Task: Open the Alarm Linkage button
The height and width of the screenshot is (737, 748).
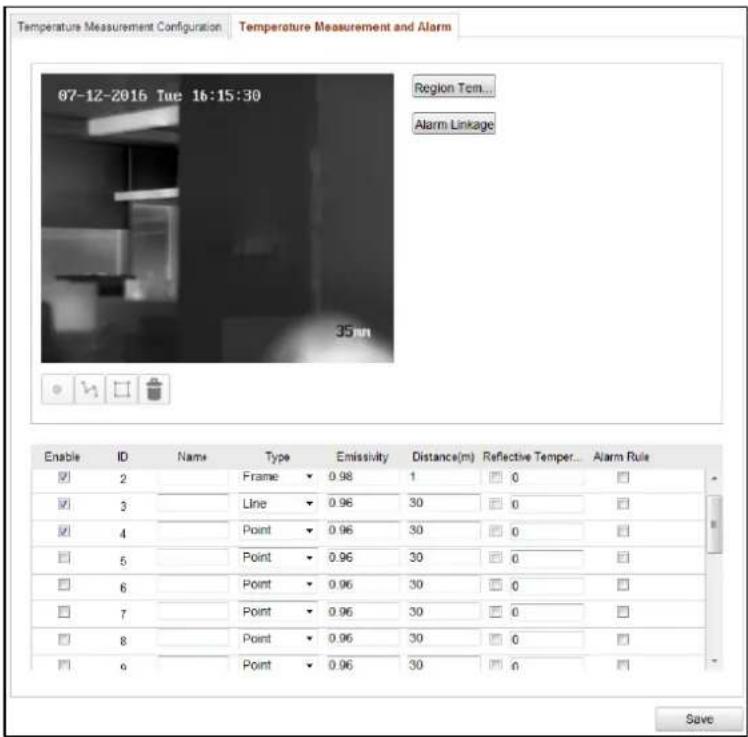Action: click(454, 124)
